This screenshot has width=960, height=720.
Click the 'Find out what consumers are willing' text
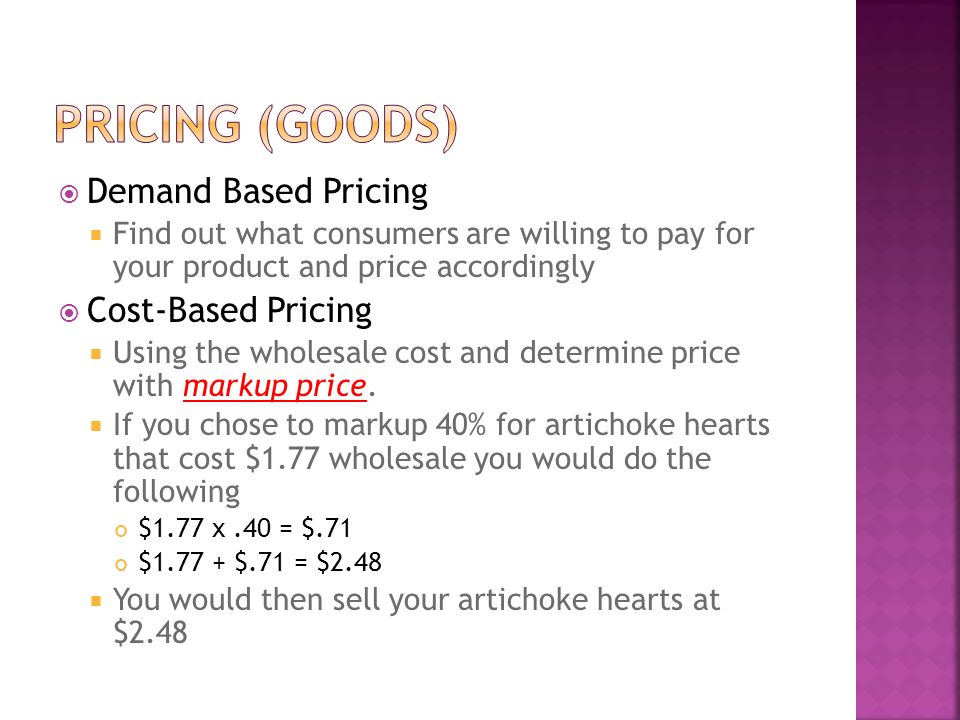tap(433, 250)
